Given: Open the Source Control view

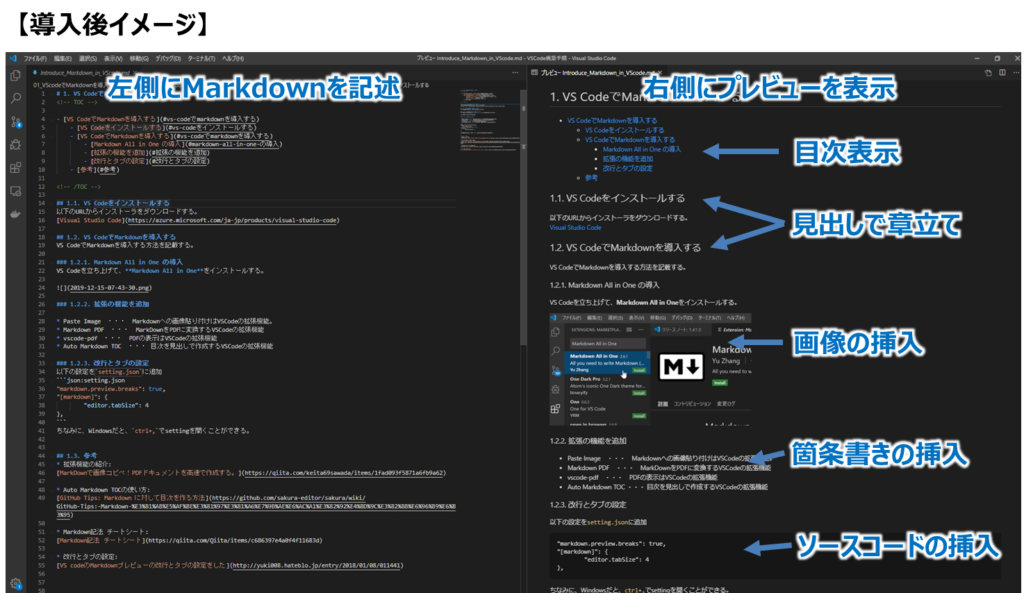Looking at the screenshot, I should pyautogui.click(x=16, y=122).
